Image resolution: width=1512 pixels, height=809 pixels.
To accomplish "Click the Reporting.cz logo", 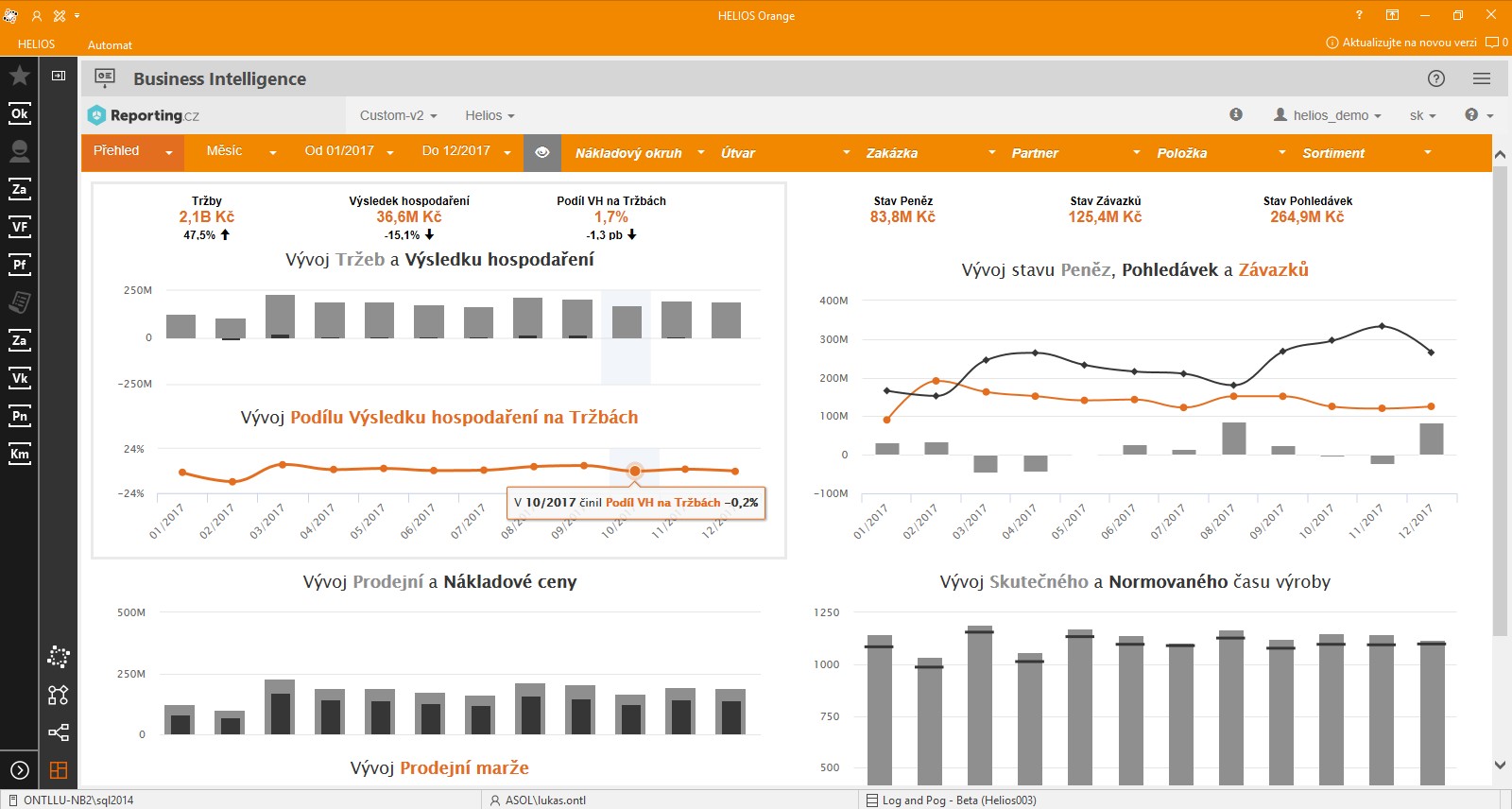I will point(144,115).
